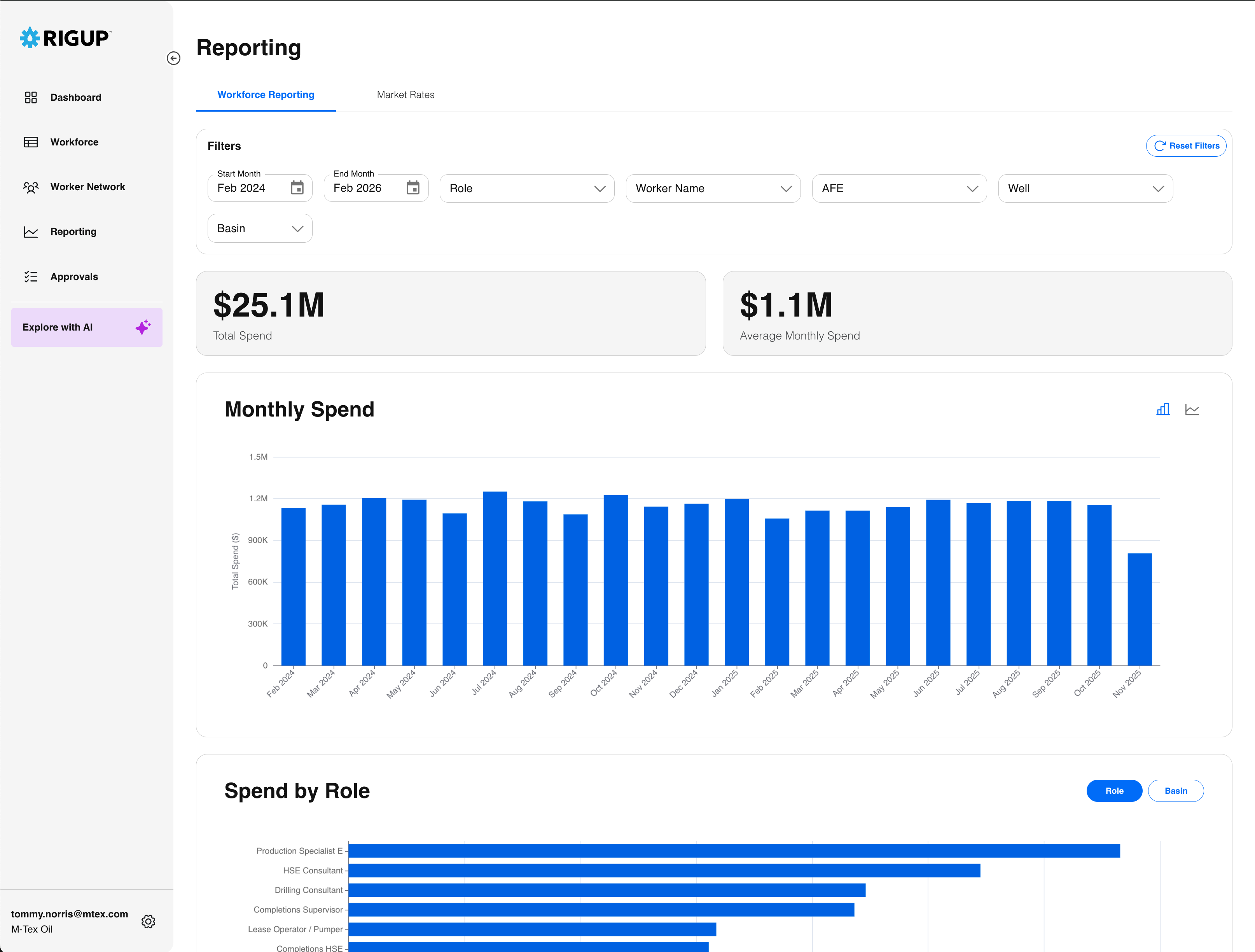Open the settings gear icon

point(148,921)
